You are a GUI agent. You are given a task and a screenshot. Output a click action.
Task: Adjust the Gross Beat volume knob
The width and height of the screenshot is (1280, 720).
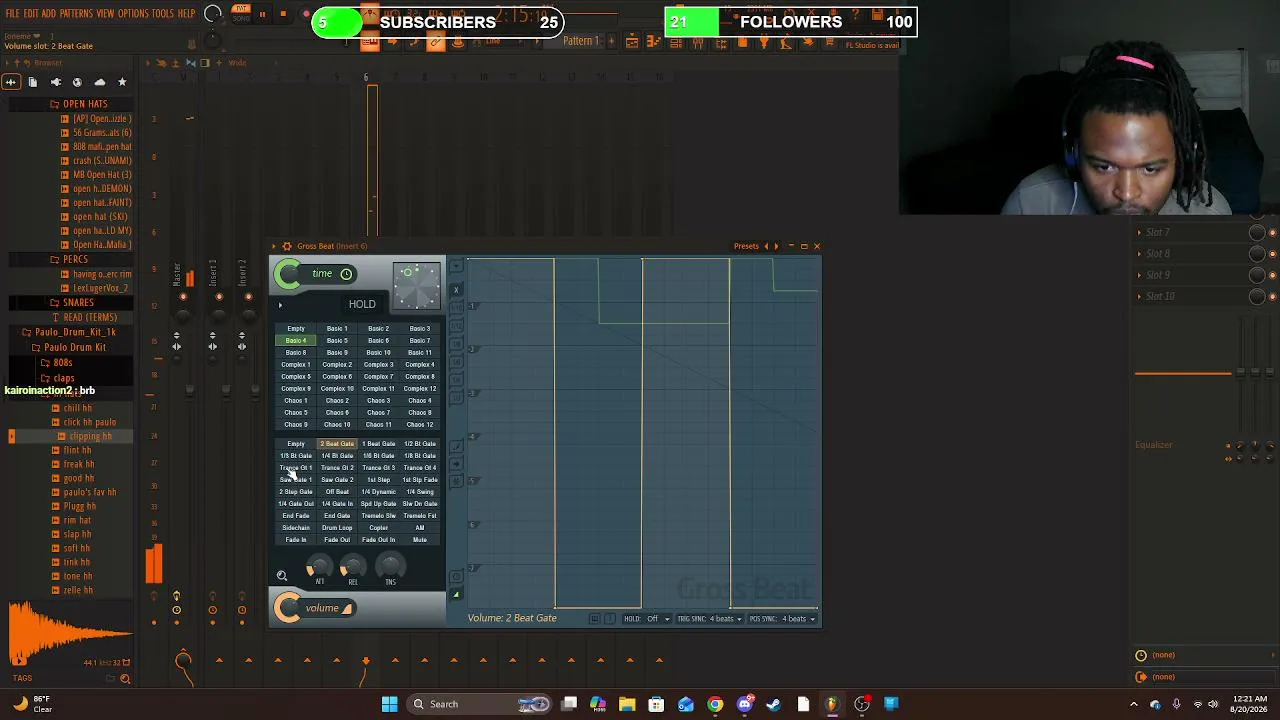(x=288, y=608)
